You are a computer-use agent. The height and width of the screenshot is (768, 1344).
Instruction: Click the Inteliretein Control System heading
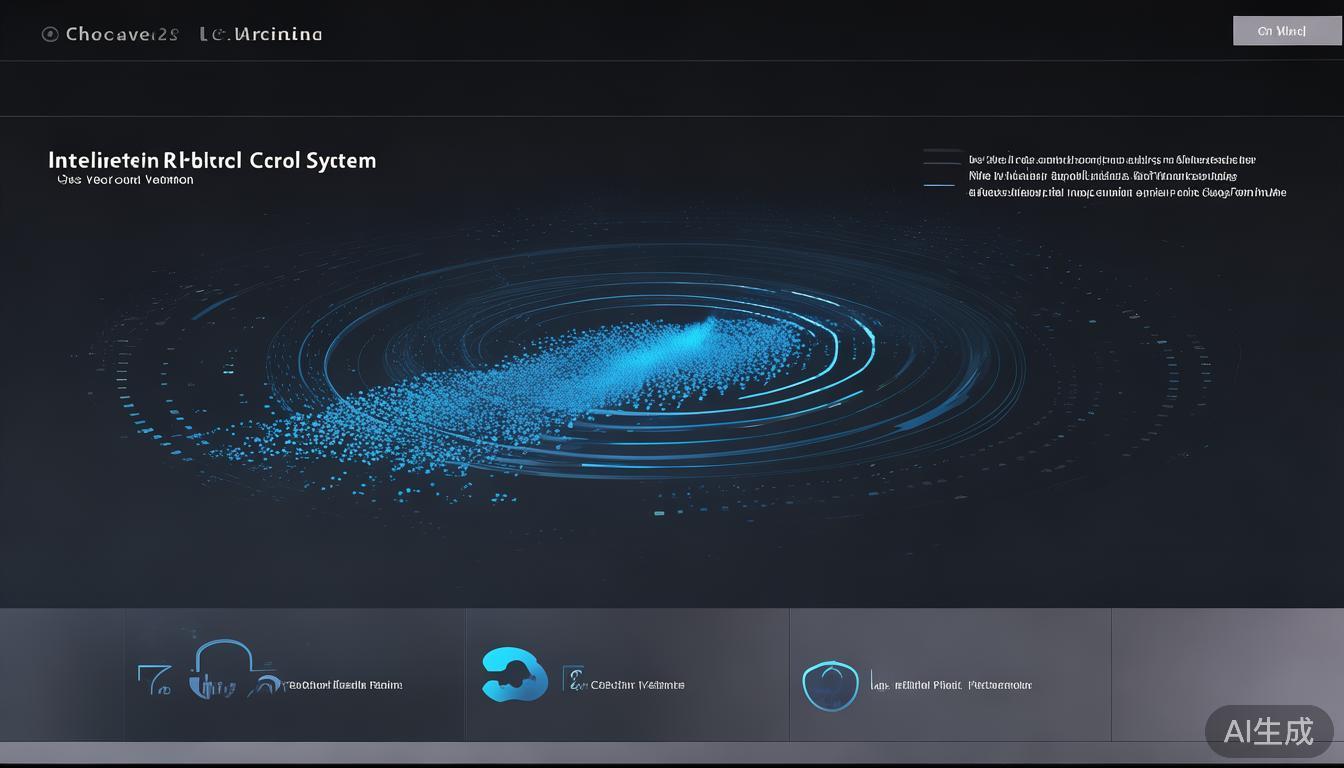212,160
